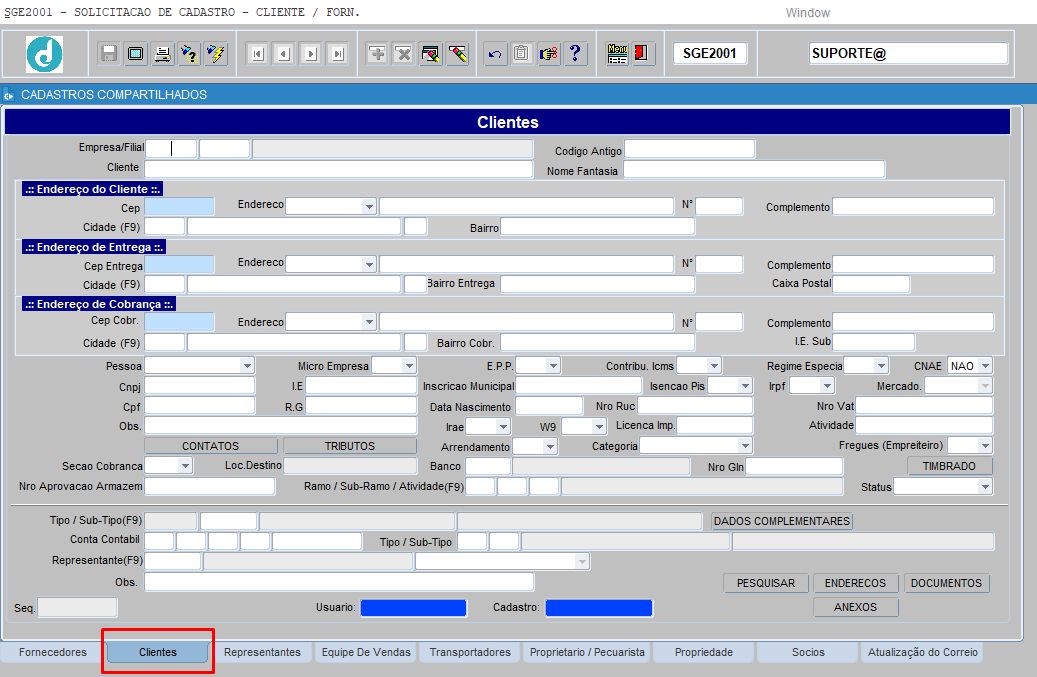Click the ANEXOS button
Screen dimensions: 1037x677
855,607
